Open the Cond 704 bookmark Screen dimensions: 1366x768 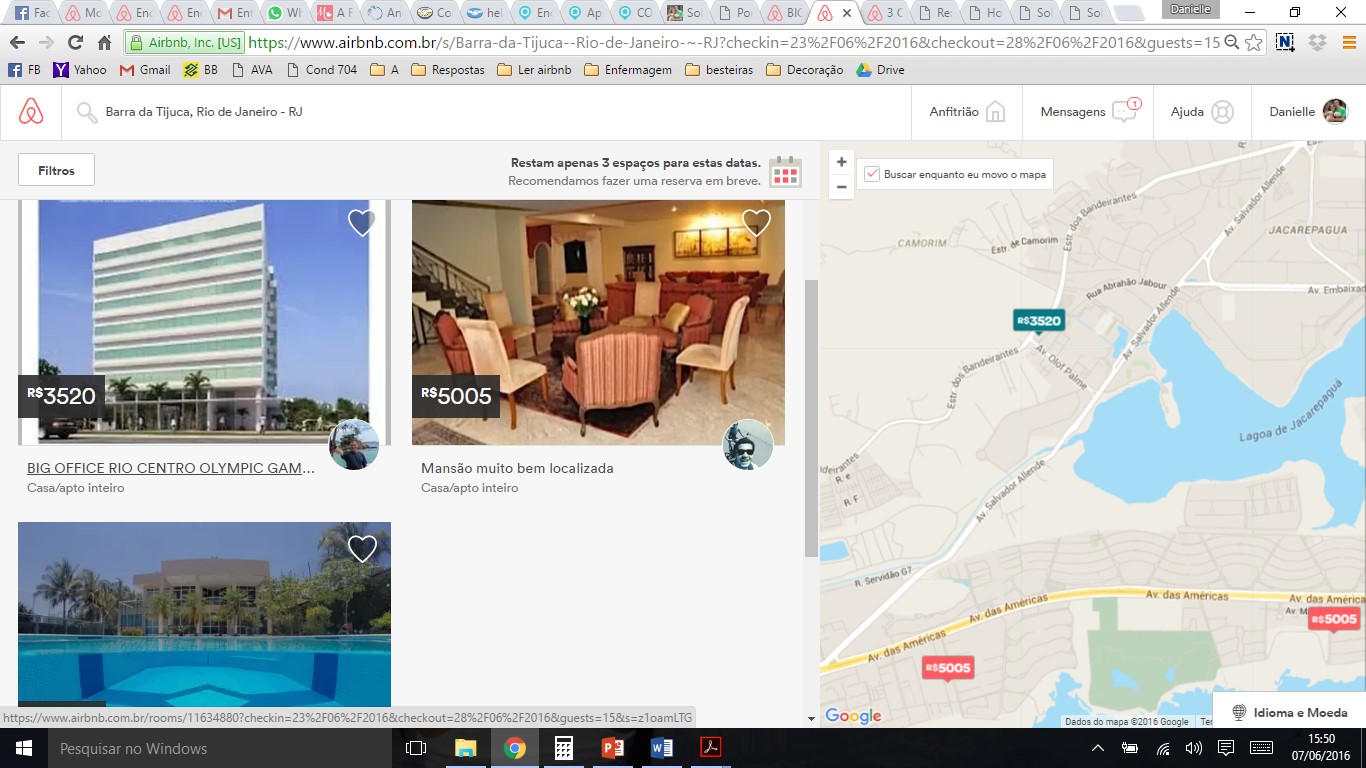pos(321,70)
